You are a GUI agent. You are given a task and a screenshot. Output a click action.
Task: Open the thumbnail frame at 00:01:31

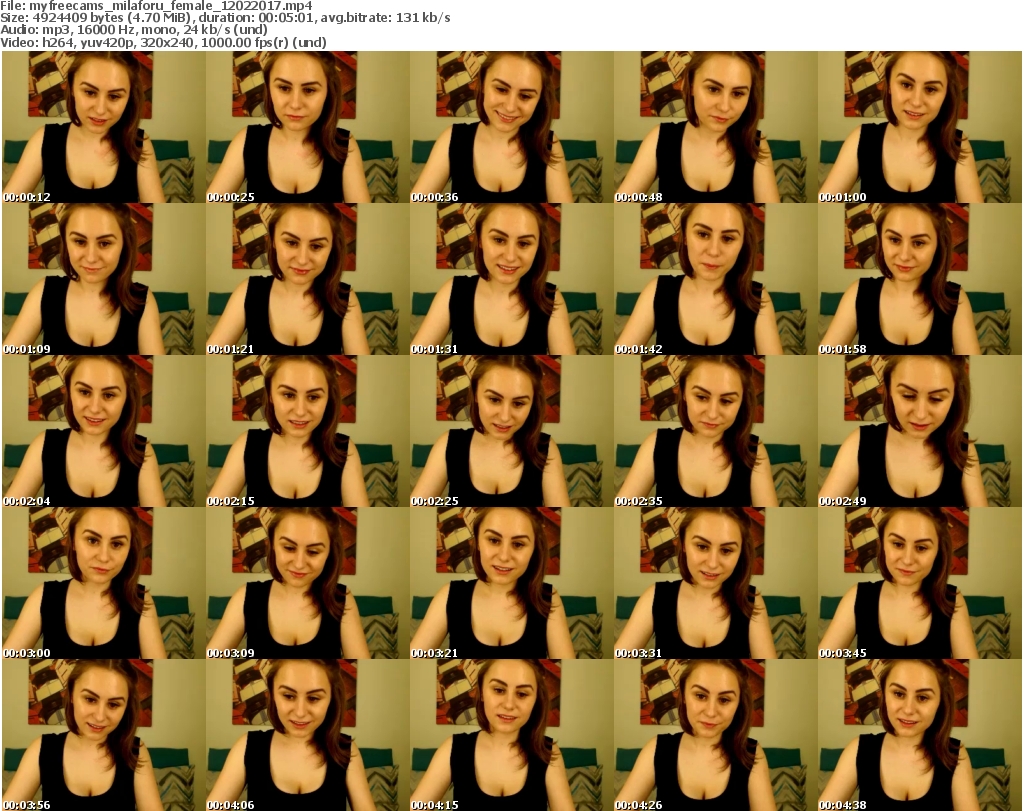511,279
